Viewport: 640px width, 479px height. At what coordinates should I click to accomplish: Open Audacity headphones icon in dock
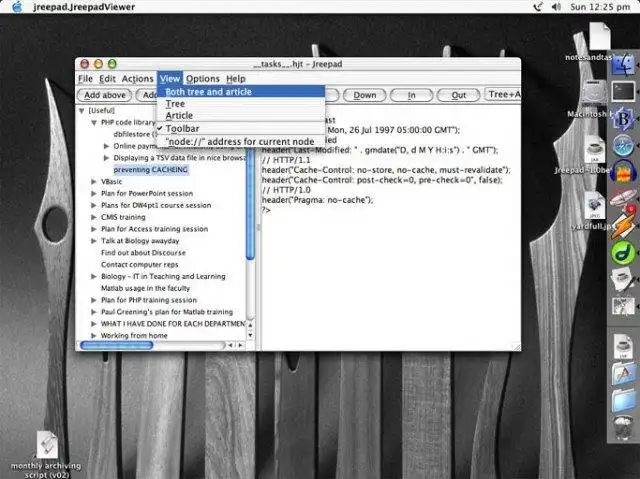click(x=623, y=172)
